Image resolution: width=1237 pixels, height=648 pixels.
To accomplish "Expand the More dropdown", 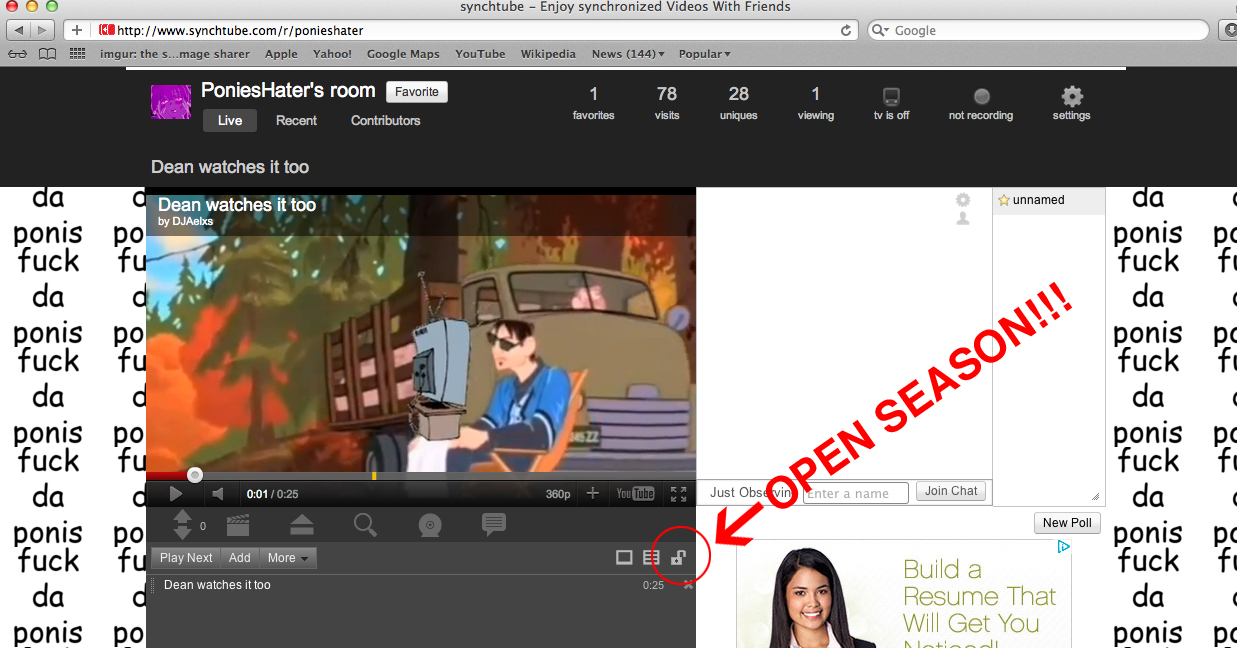I will click(x=289, y=558).
